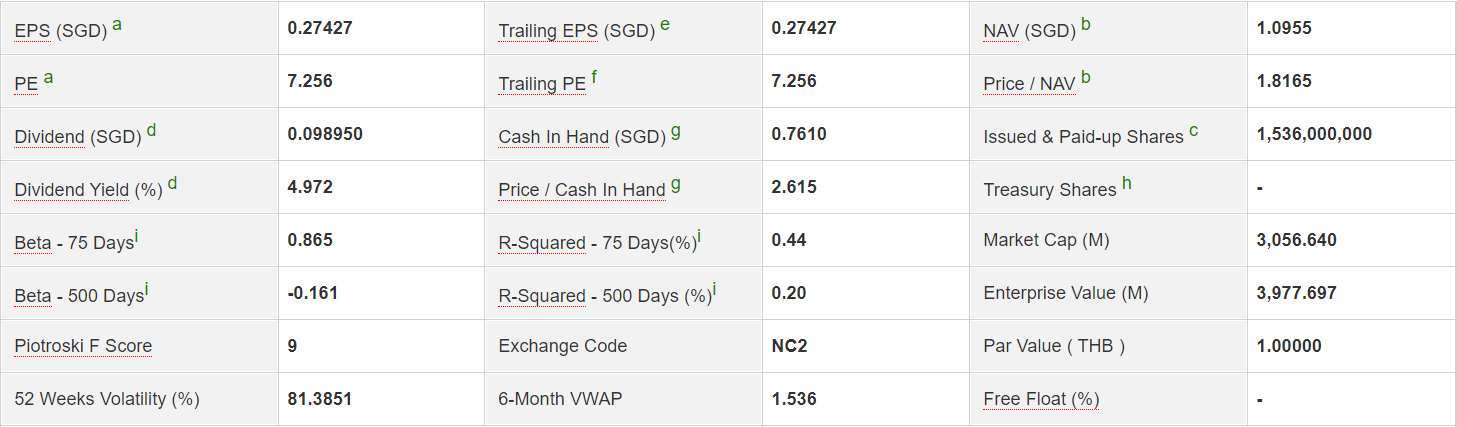This screenshot has width=1457, height=427.
Task: Click footnote marker 'h' beside Treasury Shares
Action: pos(1127,184)
